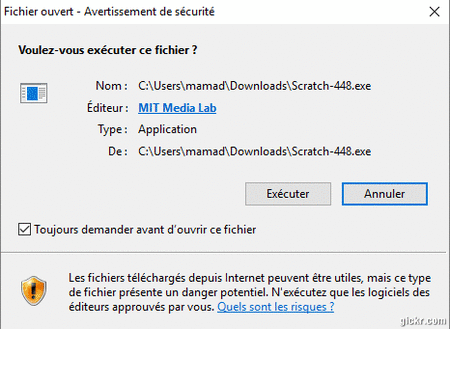Open the MIT Media Lab publisher link

pyautogui.click(x=177, y=108)
